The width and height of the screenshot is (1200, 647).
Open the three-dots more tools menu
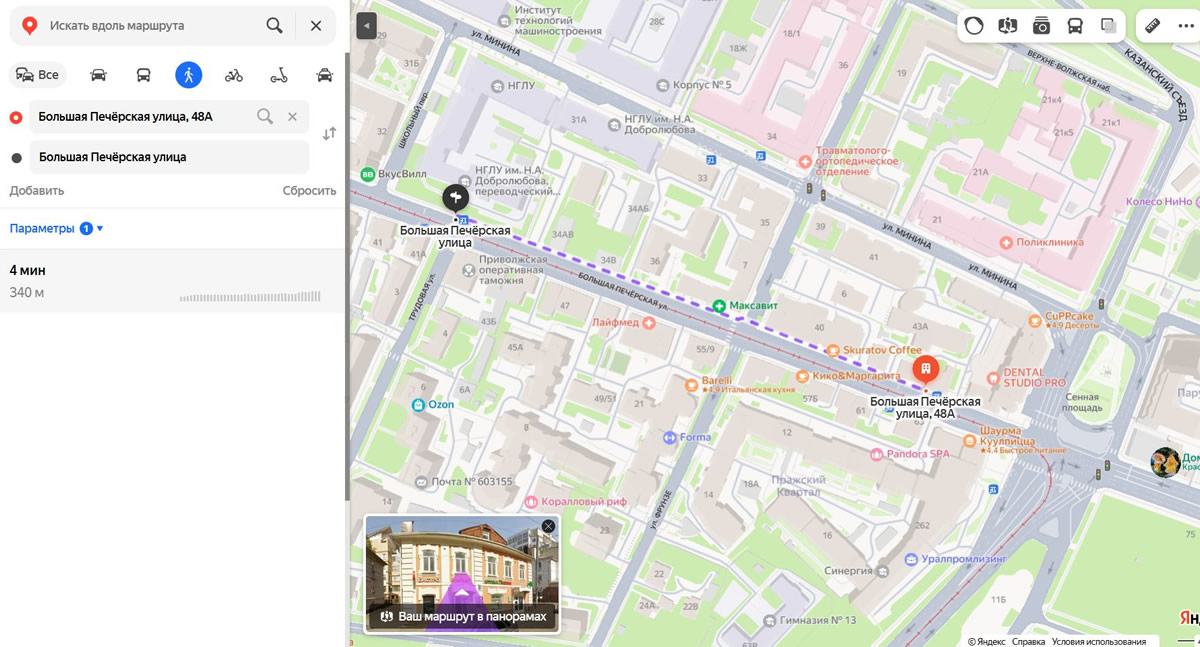pyautogui.click(x=1185, y=26)
